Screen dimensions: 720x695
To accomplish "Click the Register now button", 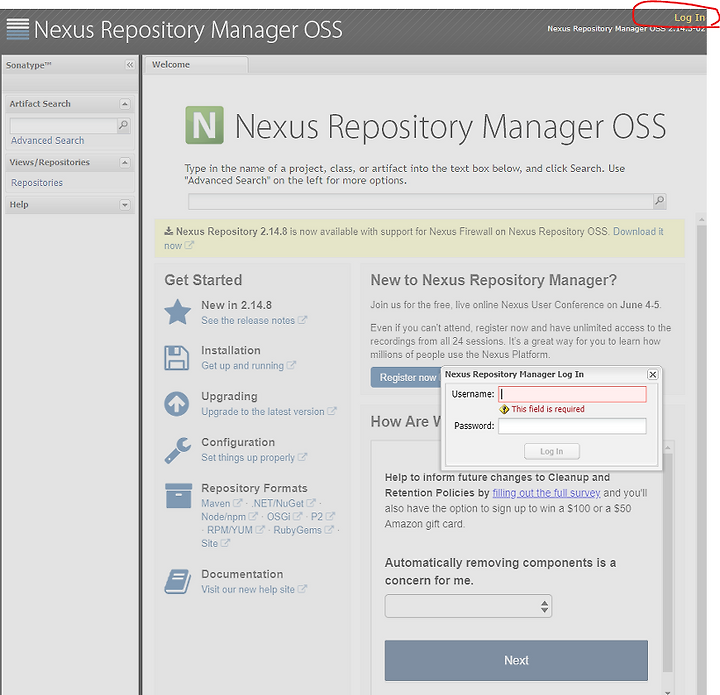I will [x=406, y=377].
